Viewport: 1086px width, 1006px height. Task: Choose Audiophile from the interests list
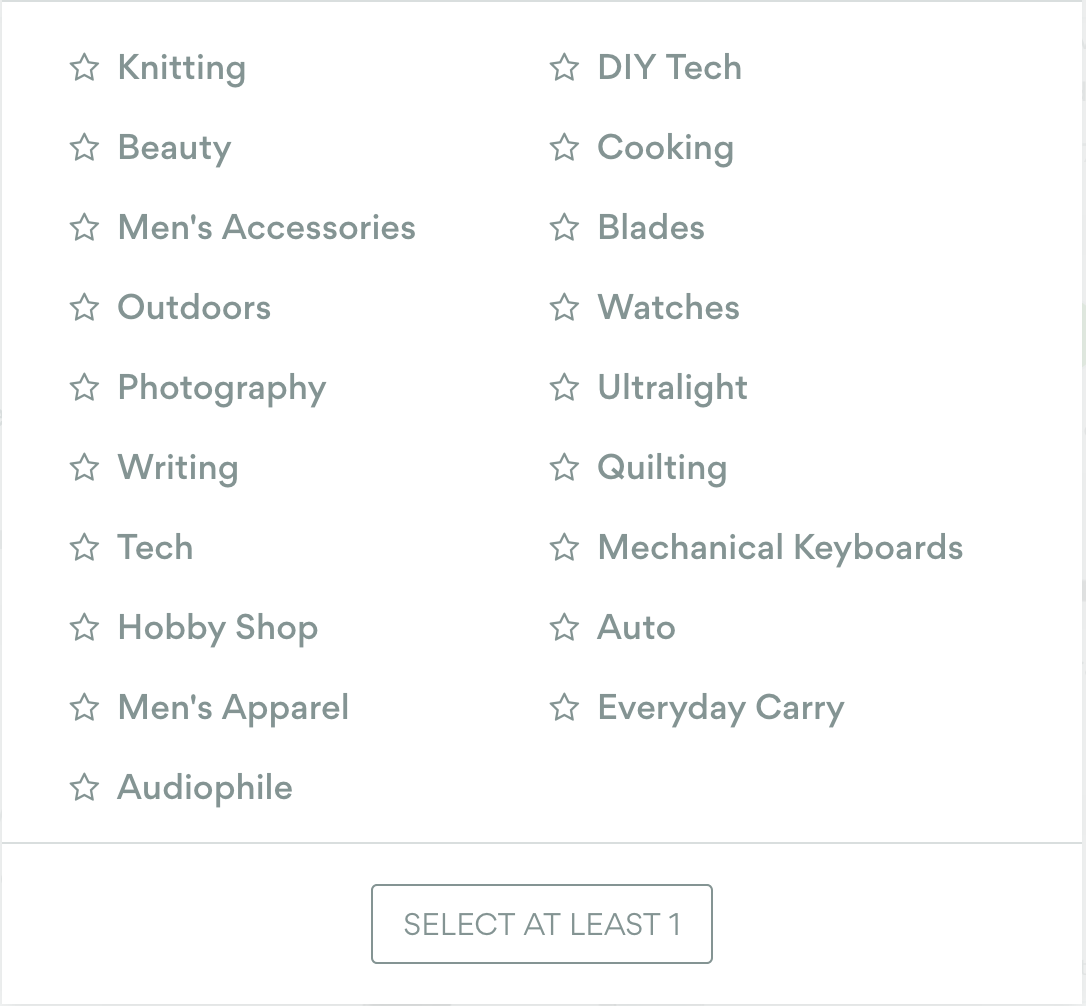205,788
